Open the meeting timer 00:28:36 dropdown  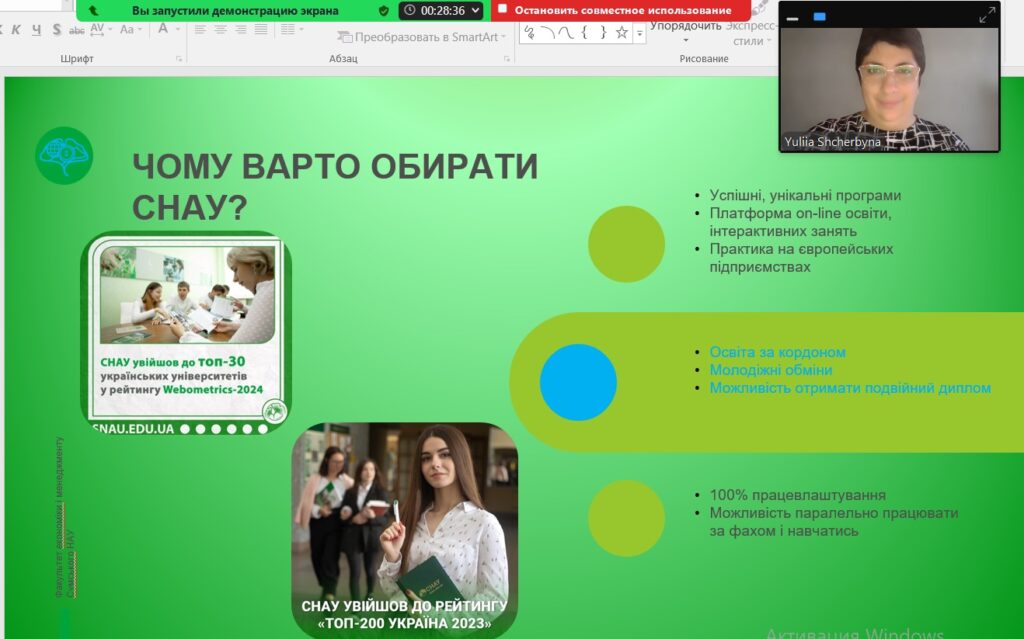tap(441, 10)
